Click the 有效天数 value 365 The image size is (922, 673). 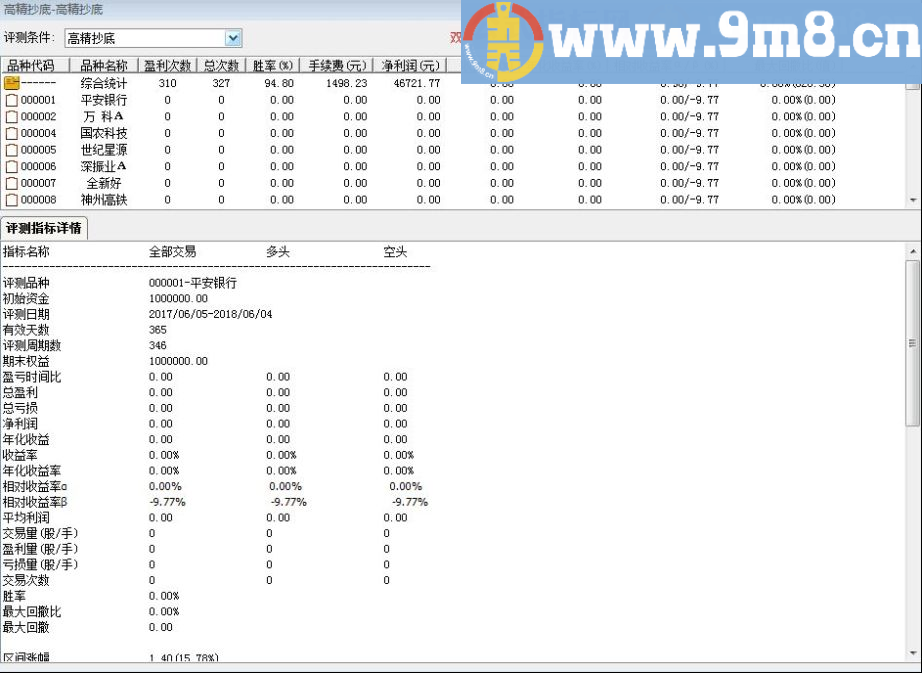coord(158,330)
